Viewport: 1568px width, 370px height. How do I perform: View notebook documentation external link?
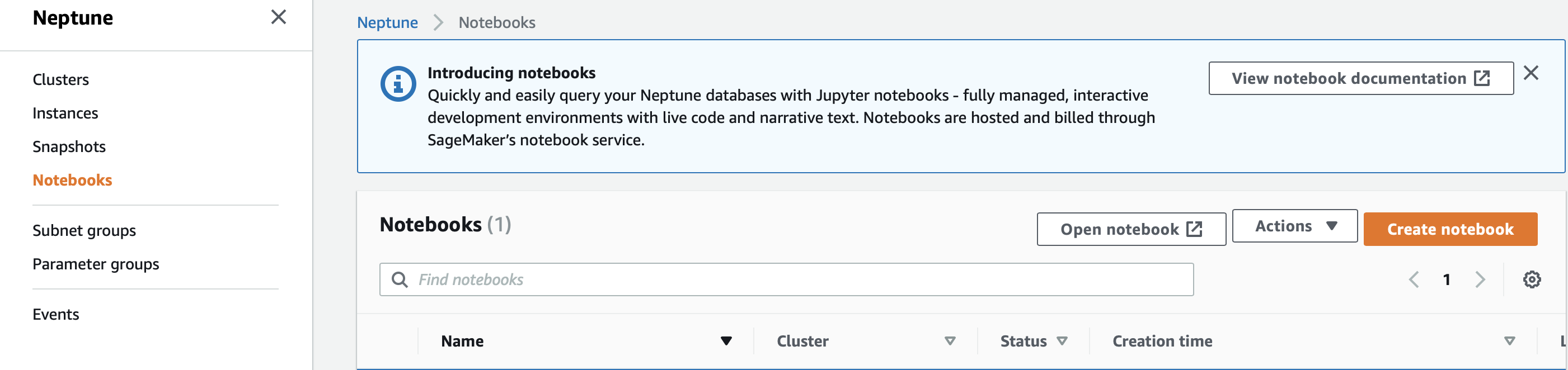(x=1360, y=78)
